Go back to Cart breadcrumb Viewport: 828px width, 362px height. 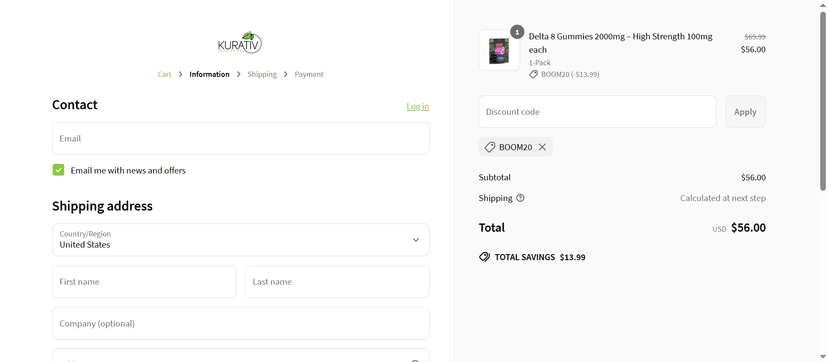click(164, 74)
